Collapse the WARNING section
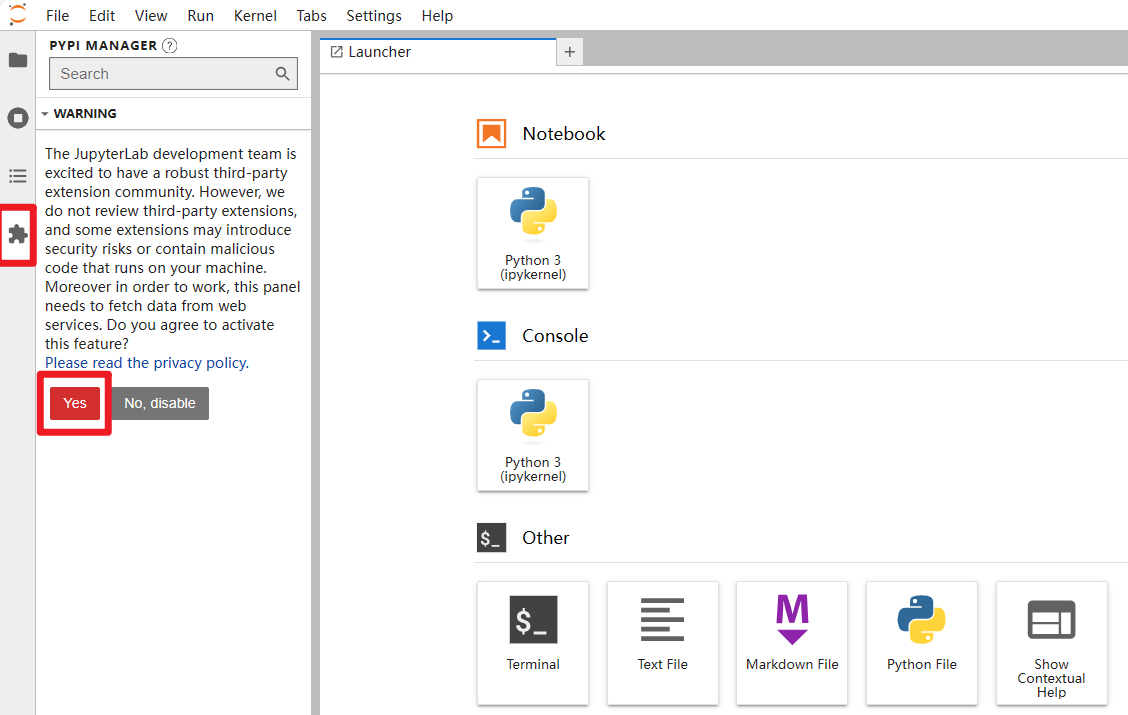Screen dimensions: 1128x715 (45, 114)
